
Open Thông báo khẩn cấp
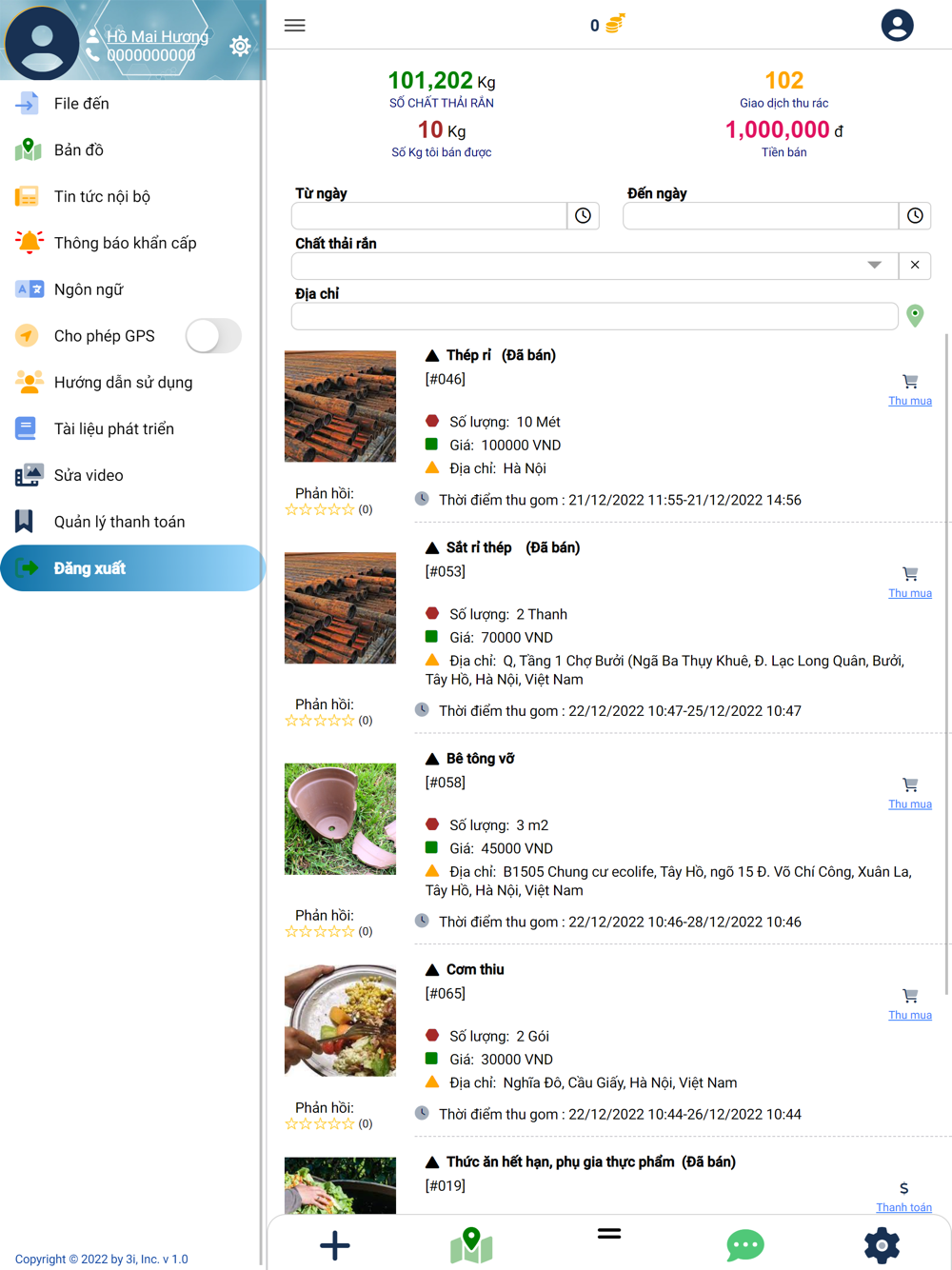tap(132, 244)
